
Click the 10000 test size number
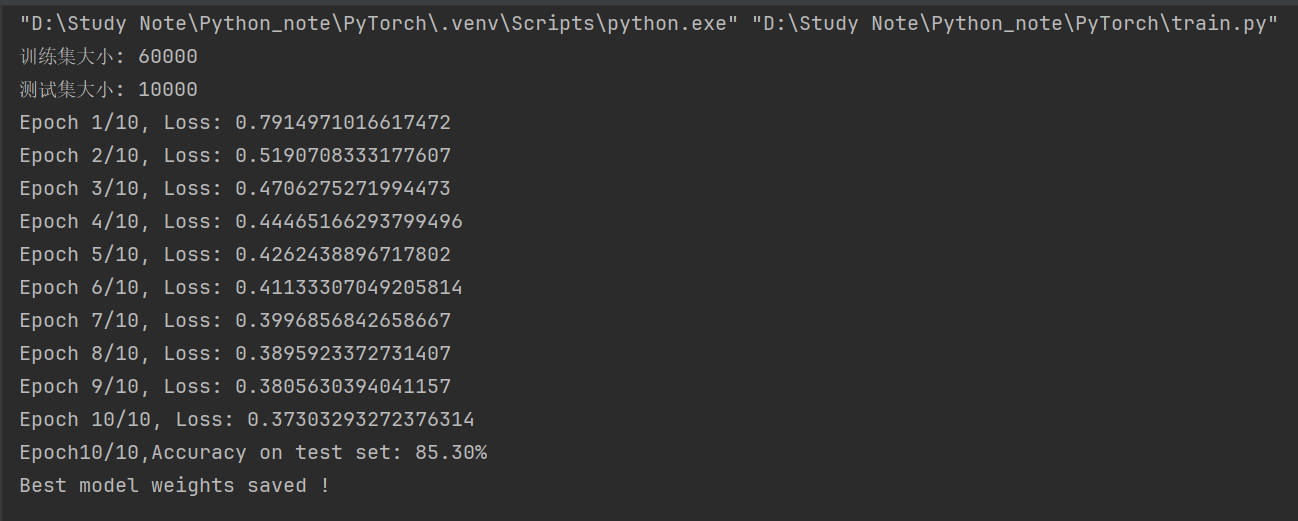(x=168, y=90)
